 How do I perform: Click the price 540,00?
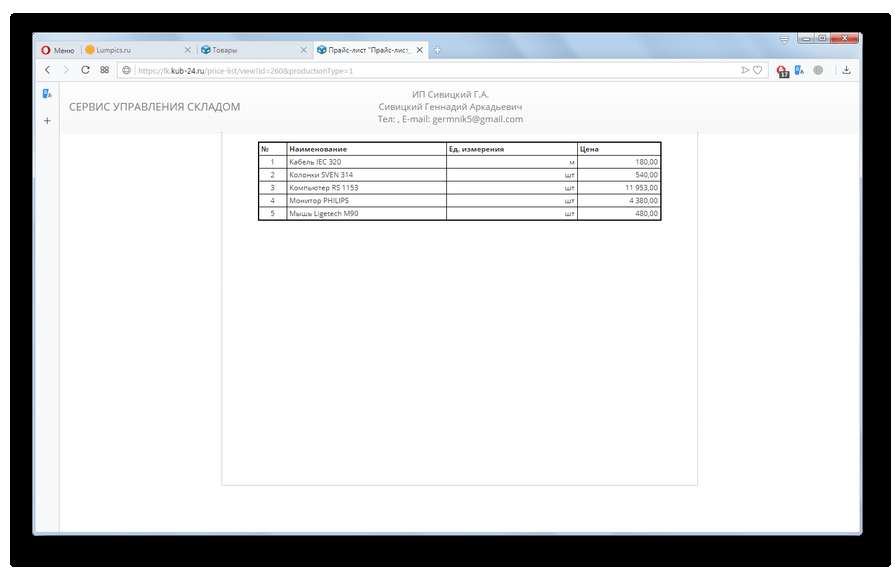646,175
